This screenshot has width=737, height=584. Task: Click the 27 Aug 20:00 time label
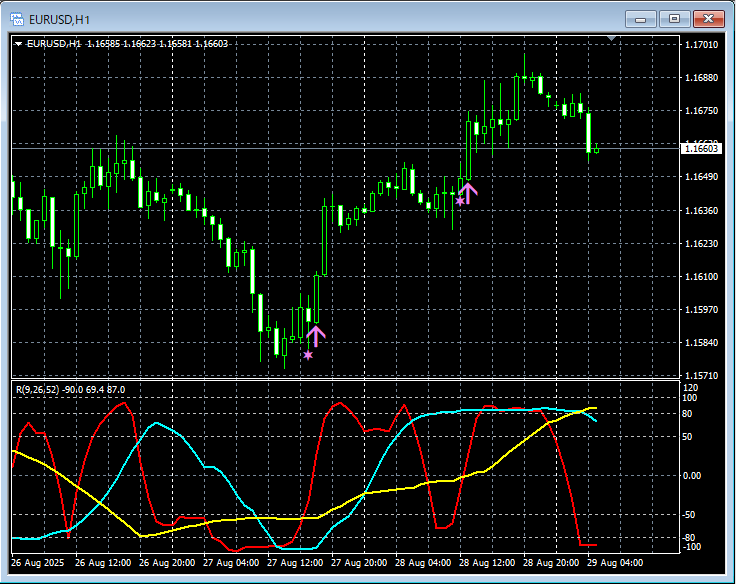click(x=359, y=562)
